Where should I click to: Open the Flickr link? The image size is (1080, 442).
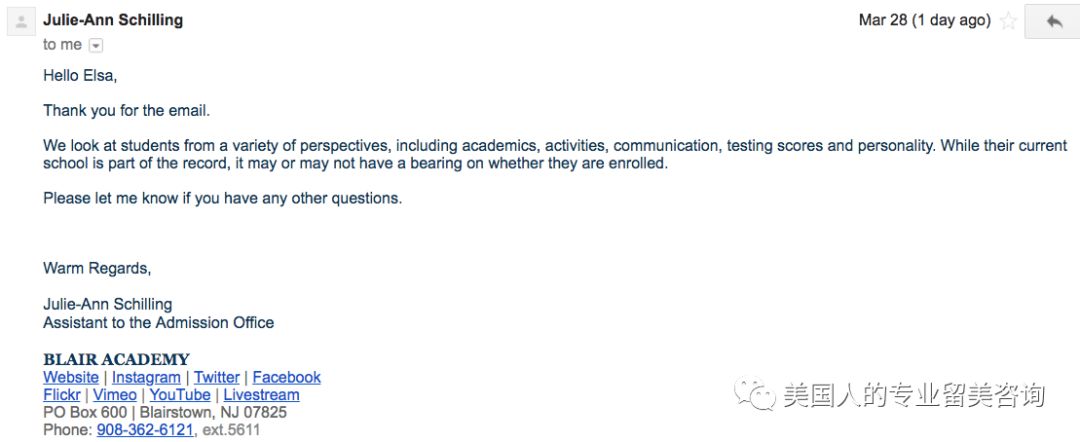(62, 395)
